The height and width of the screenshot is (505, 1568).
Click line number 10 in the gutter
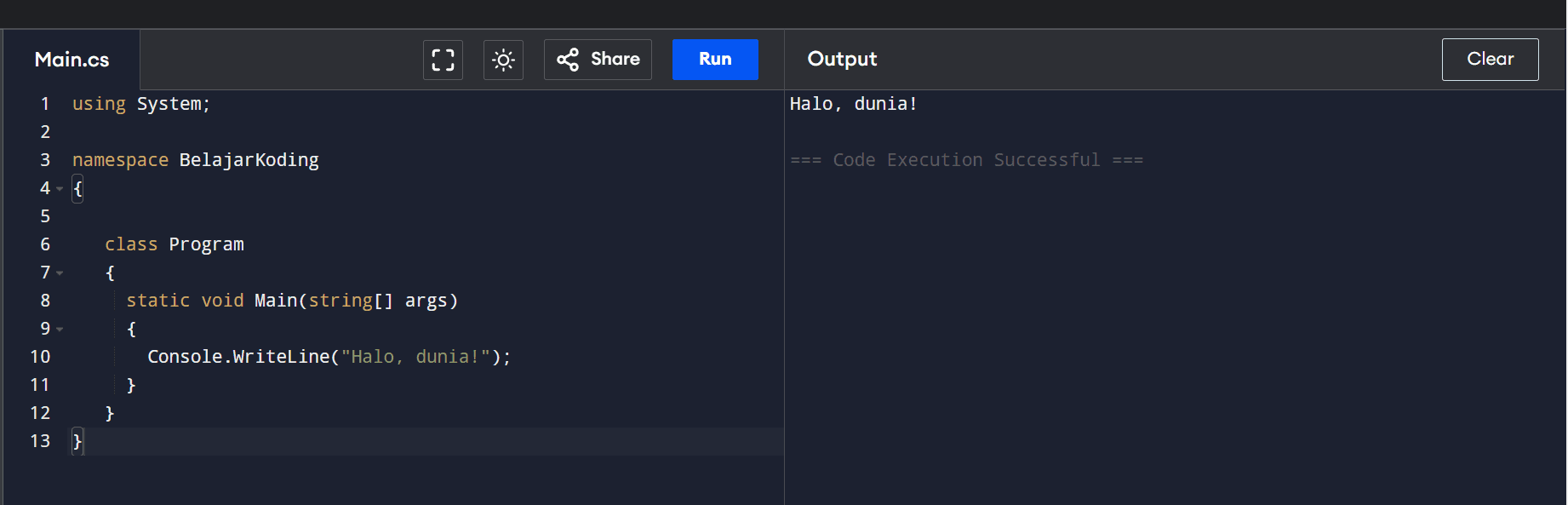click(x=40, y=357)
